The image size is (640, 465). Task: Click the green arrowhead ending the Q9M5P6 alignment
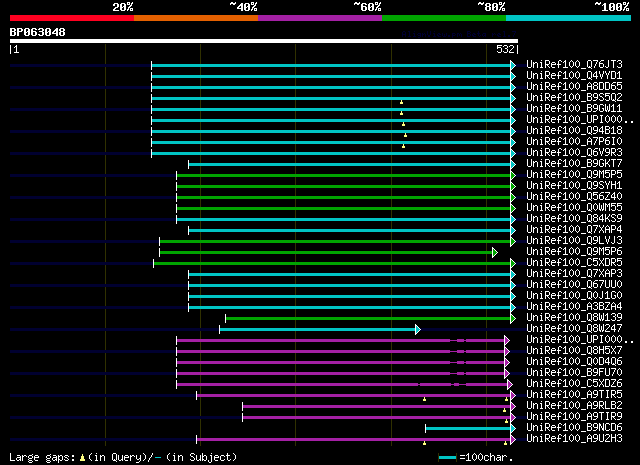click(x=495, y=252)
